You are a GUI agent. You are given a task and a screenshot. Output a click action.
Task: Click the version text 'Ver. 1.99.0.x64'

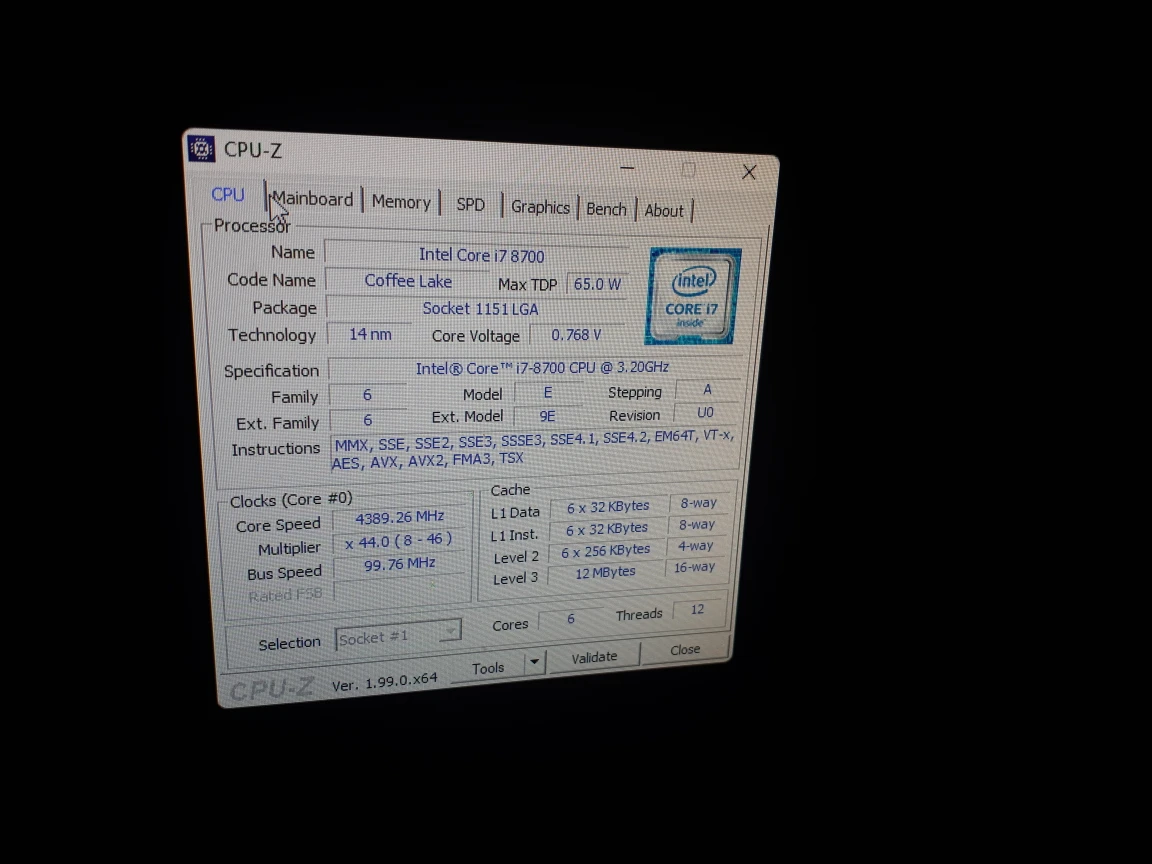(x=384, y=682)
